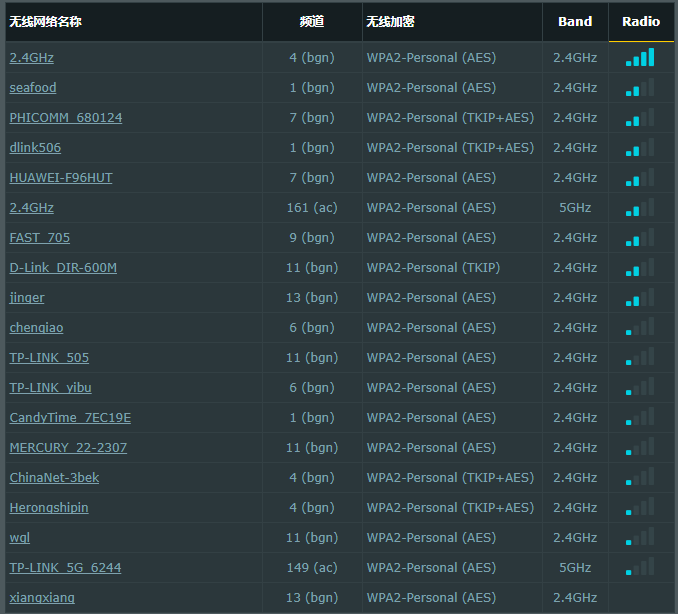Open the D-Link_DIR-600M network link
The image size is (678, 614).
(63, 268)
